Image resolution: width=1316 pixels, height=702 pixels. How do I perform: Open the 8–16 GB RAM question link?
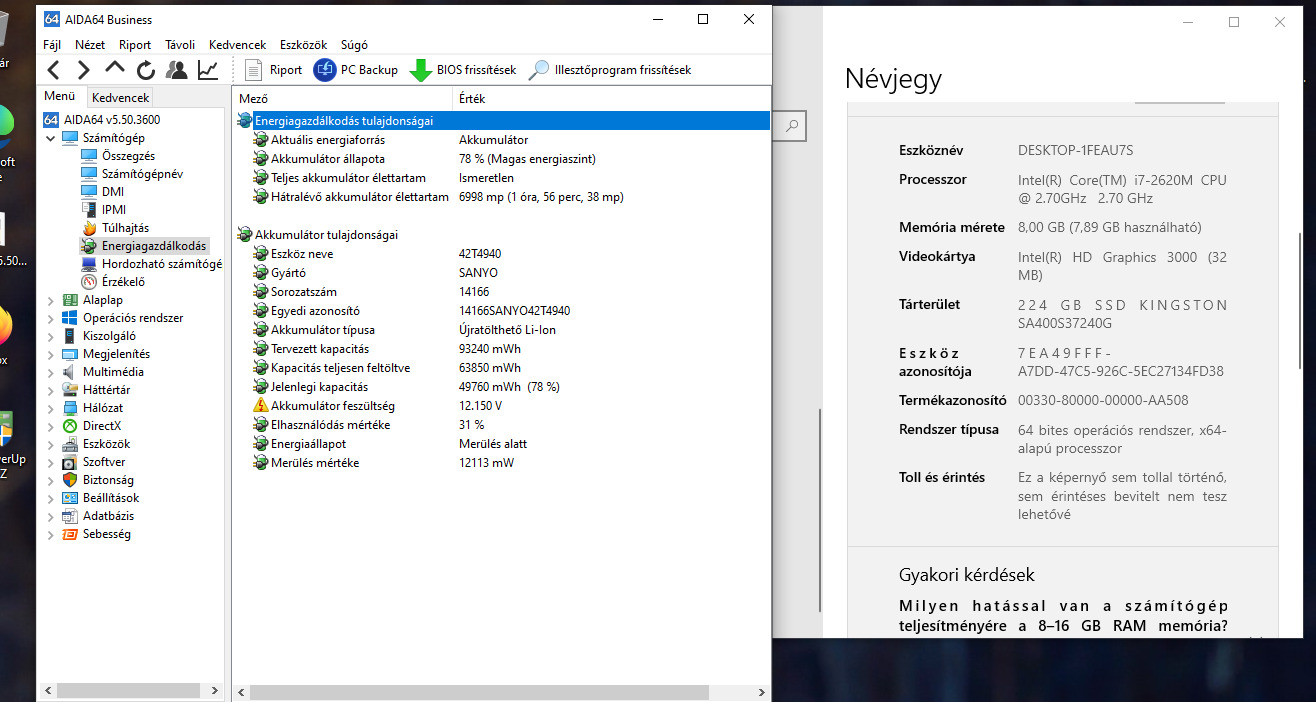click(x=1063, y=617)
